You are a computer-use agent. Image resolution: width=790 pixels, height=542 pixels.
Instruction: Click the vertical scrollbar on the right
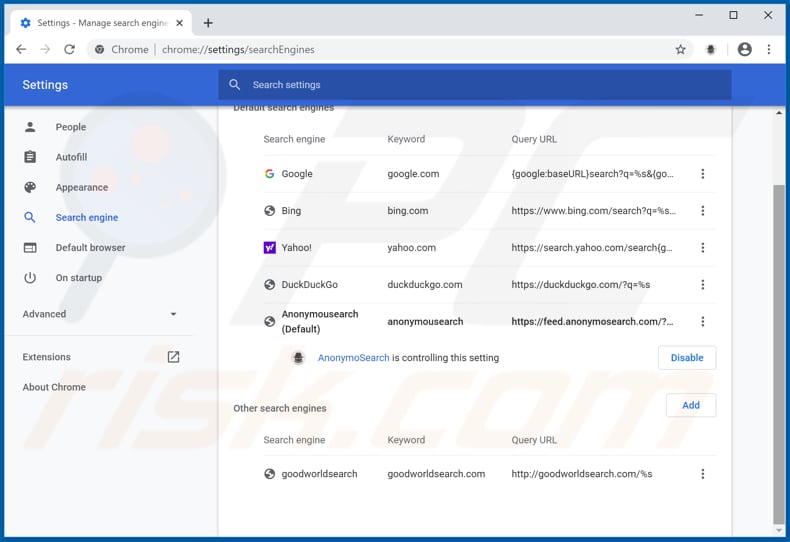tap(779, 350)
